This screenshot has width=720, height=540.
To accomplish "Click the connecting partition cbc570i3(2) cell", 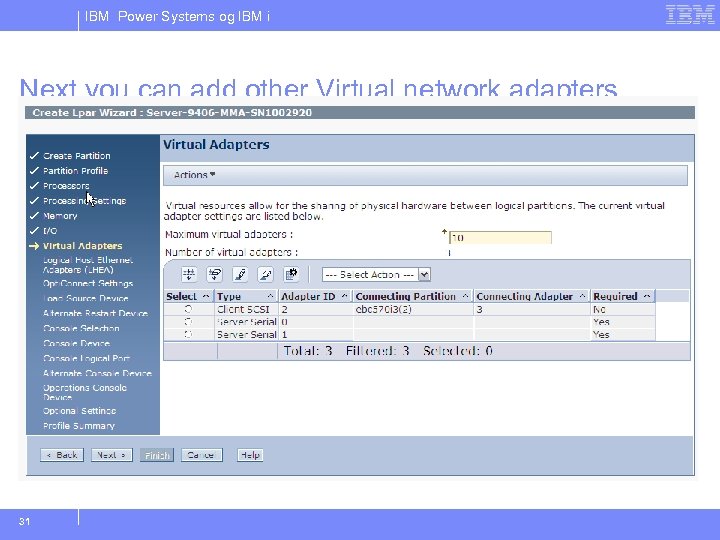I will [413, 309].
